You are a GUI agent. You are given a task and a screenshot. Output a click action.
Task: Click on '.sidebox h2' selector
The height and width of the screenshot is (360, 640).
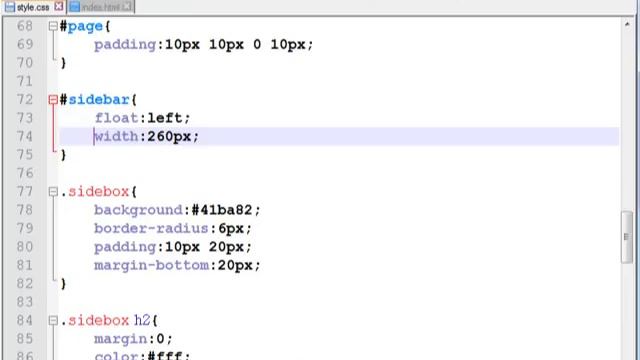105,320
